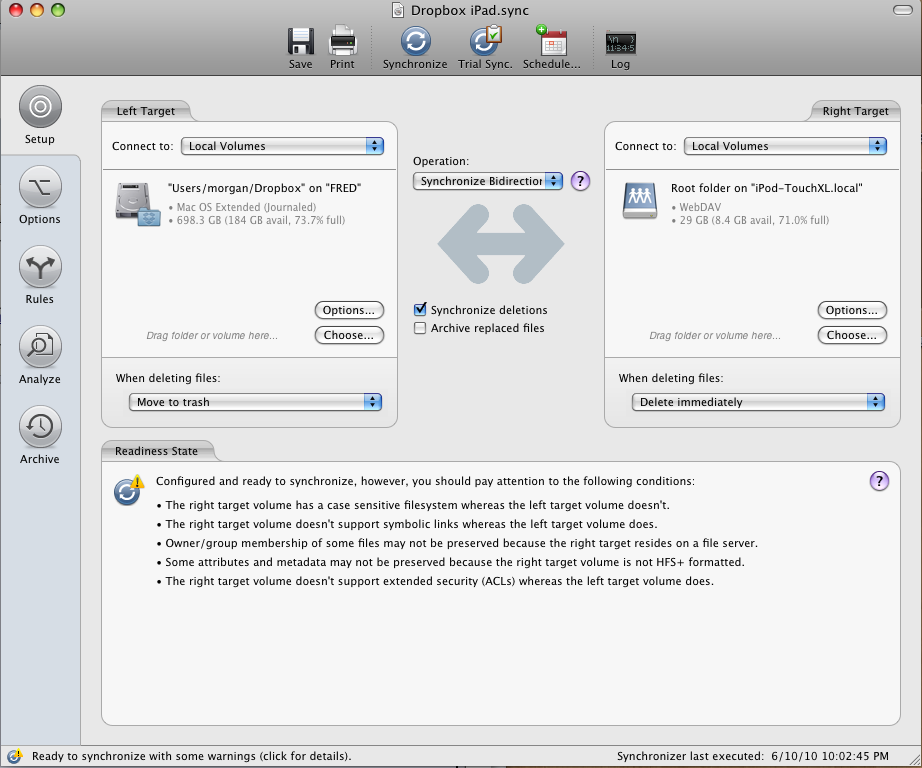Screen dimensions: 922x768
Task: Click the HFS+ formatted metadata warning line
Action: tap(451, 562)
